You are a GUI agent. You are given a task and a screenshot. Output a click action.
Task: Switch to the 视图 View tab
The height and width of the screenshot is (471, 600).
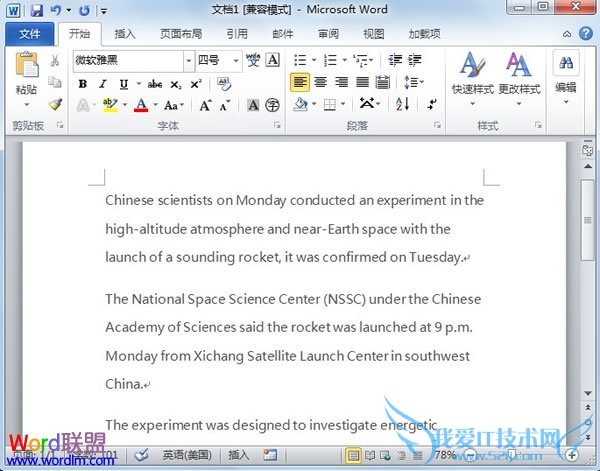pyautogui.click(x=373, y=34)
